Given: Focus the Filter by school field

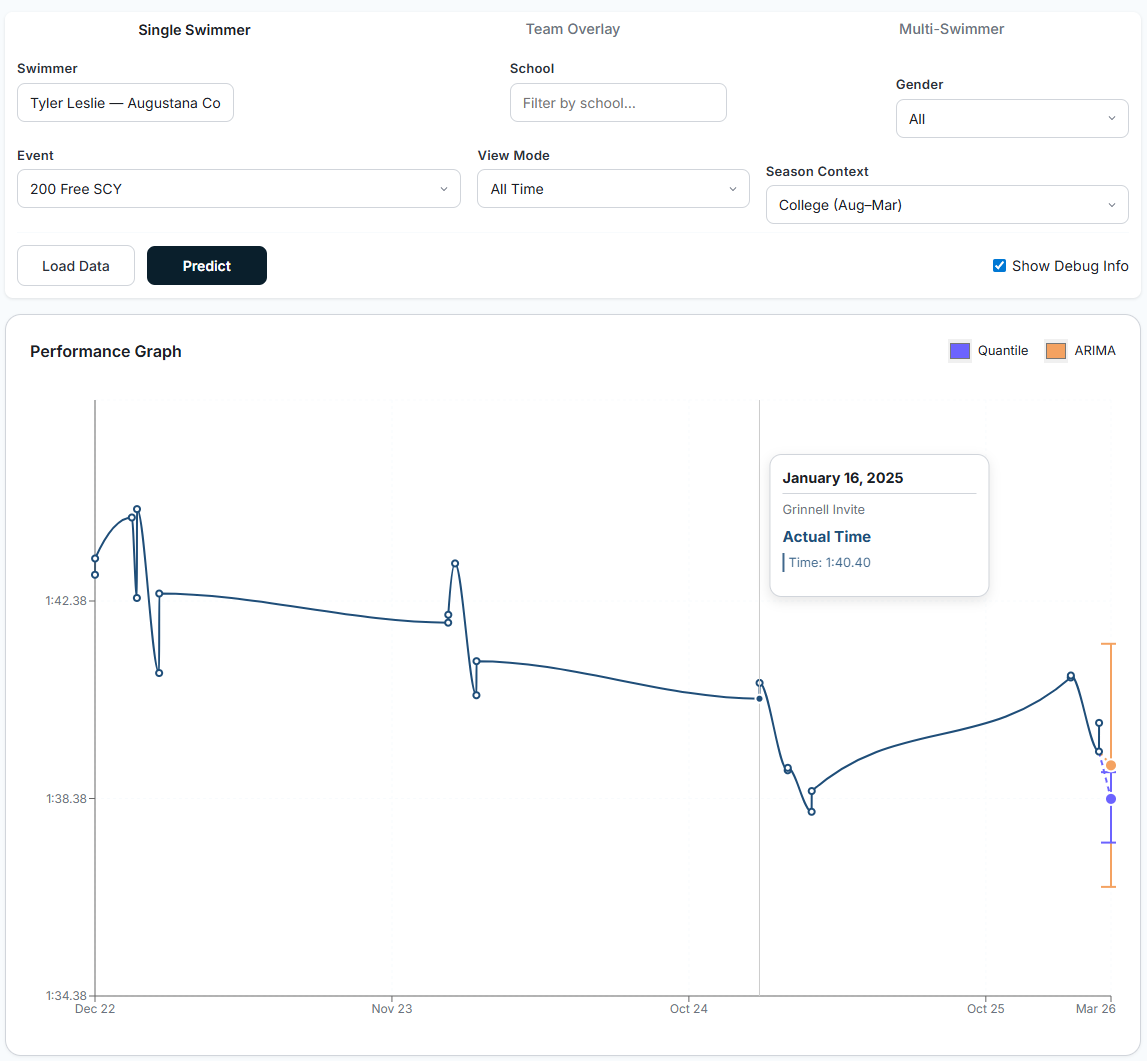Looking at the screenshot, I should pos(618,103).
